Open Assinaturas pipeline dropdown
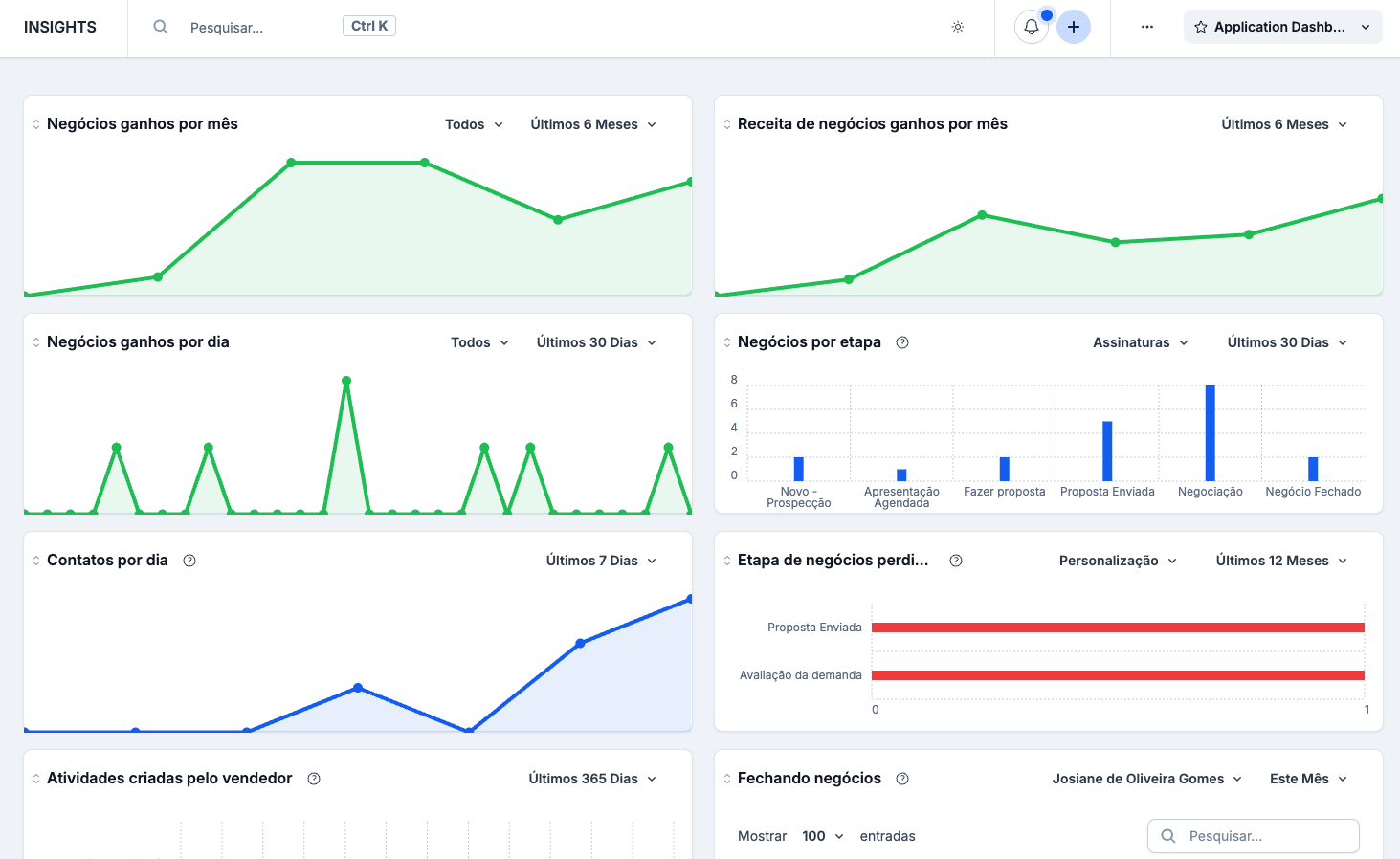 pyautogui.click(x=1141, y=342)
